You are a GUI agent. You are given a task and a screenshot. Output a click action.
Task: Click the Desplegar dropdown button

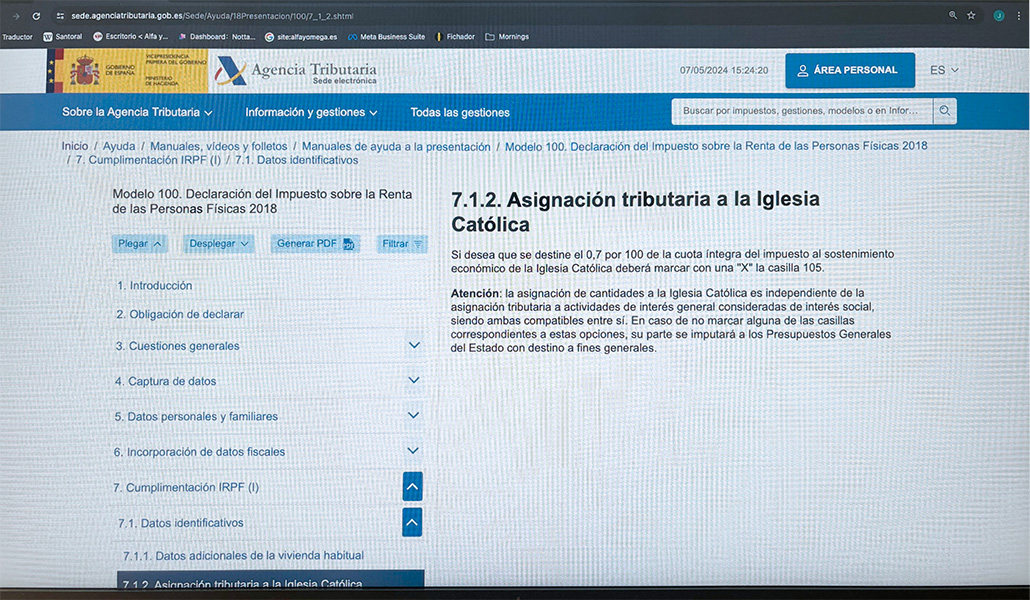coord(218,243)
